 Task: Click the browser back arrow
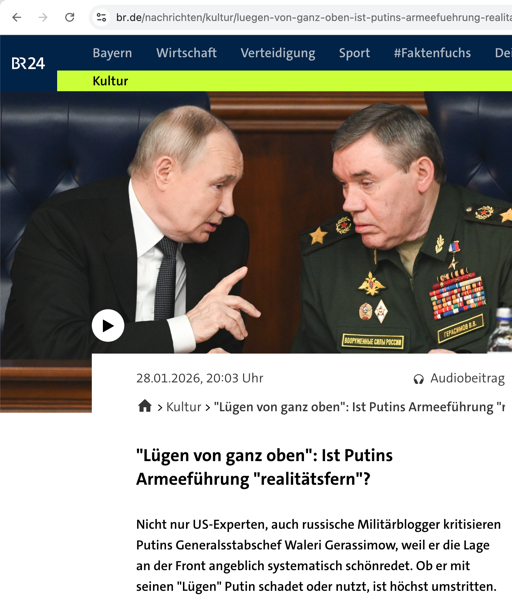[16, 18]
